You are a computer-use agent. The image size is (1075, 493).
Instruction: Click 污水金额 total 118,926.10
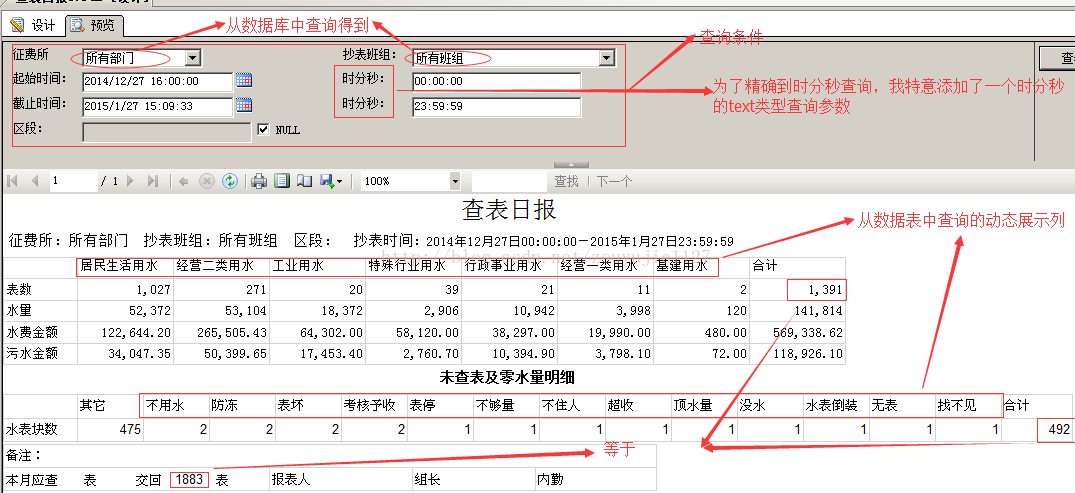[x=806, y=354]
